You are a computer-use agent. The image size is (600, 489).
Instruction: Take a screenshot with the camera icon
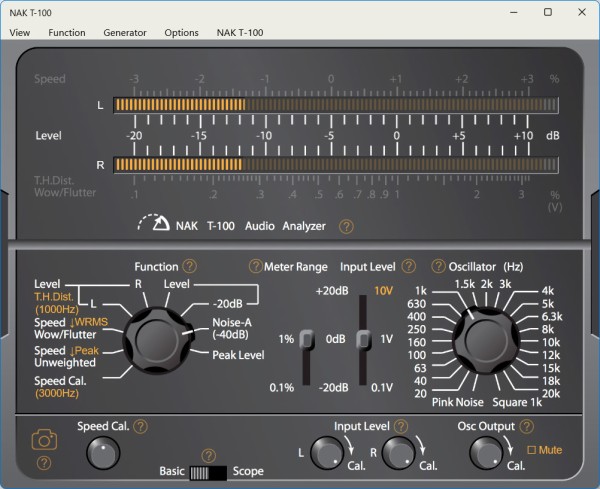[44, 440]
